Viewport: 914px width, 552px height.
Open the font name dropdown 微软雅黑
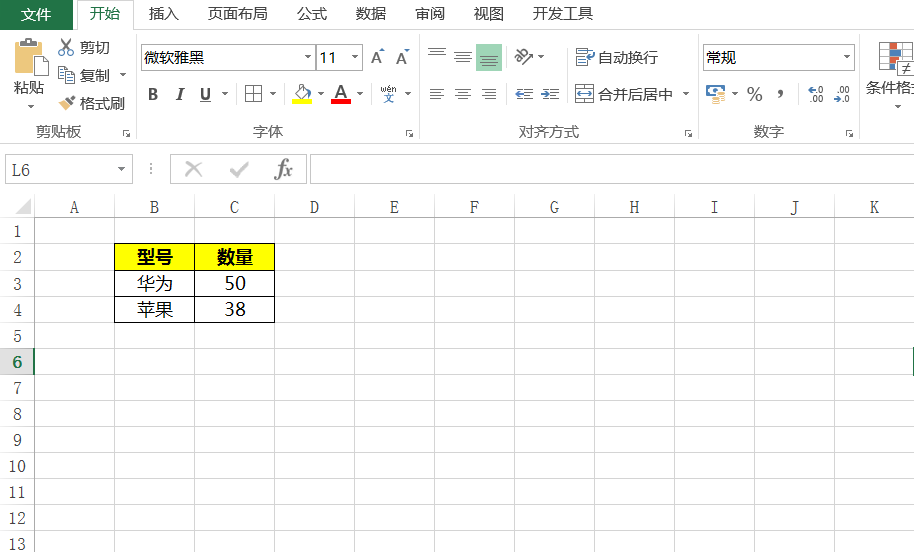pyautogui.click(x=308, y=57)
